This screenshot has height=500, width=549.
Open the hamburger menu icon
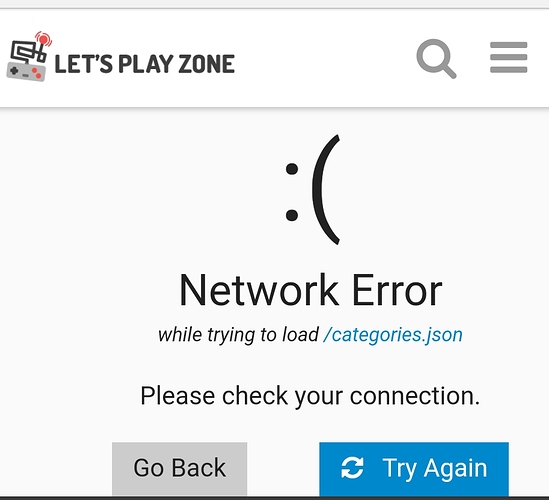[508, 57]
